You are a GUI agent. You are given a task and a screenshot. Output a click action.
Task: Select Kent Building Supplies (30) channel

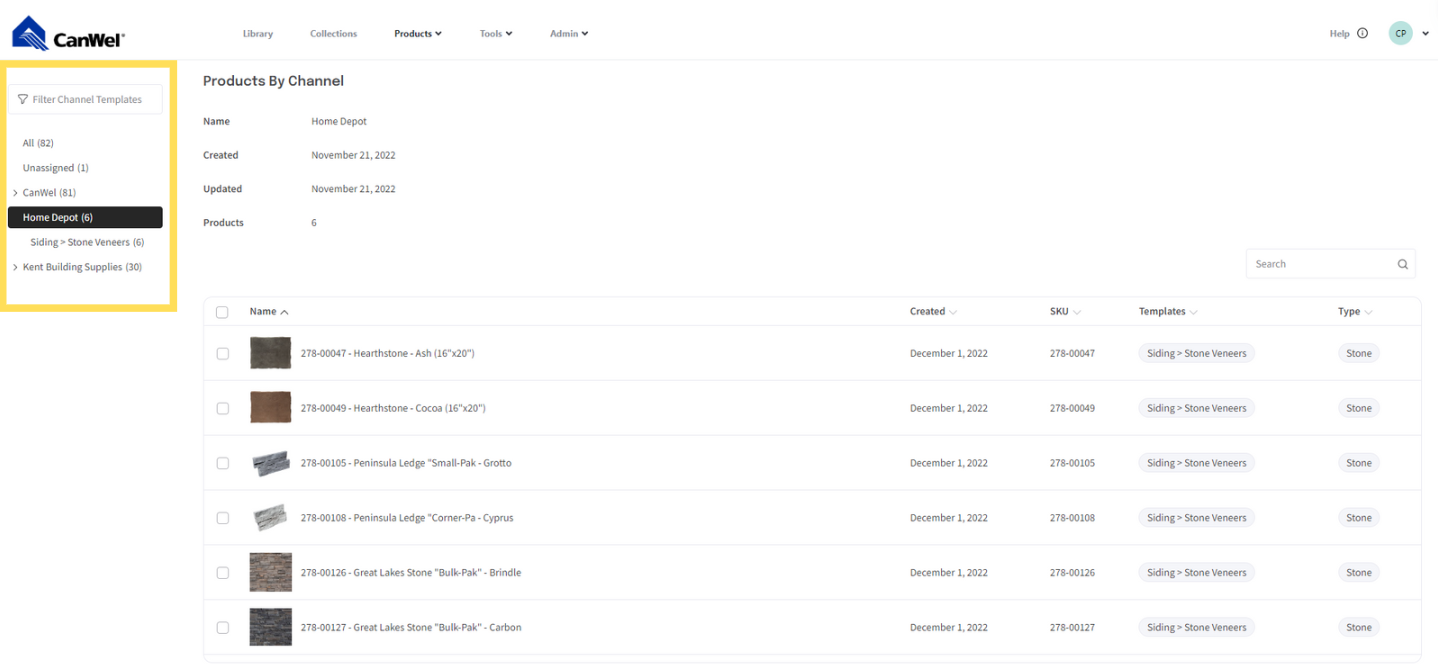pyautogui.click(x=82, y=267)
